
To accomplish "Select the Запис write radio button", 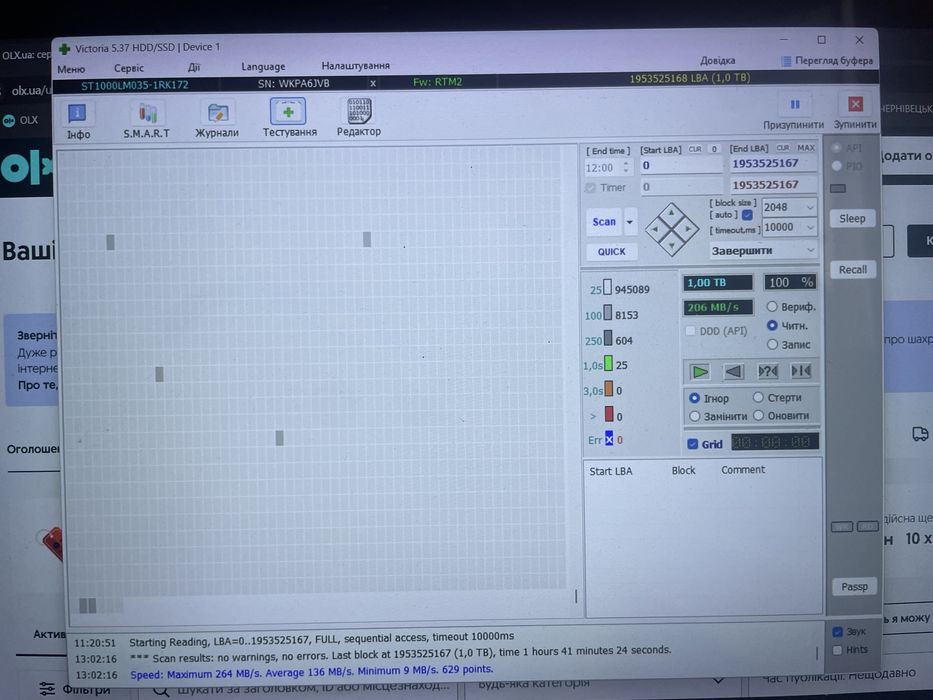I will click(772, 344).
